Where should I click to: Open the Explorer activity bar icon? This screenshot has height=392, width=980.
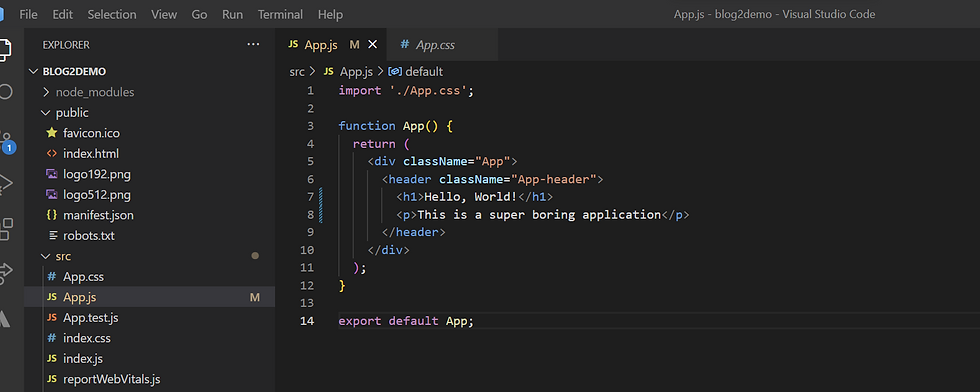(4, 50)
